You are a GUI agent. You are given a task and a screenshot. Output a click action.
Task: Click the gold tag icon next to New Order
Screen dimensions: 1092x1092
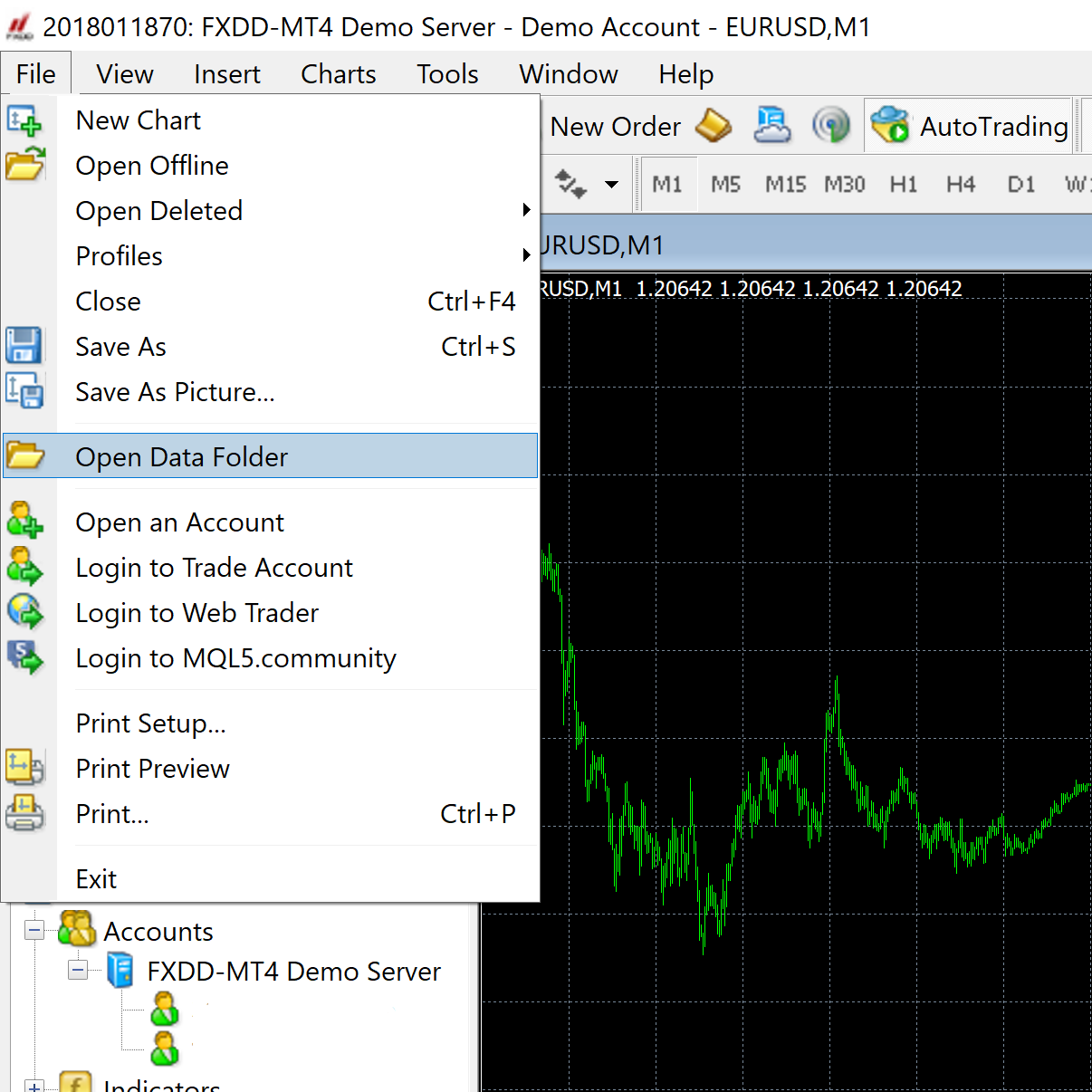[714, 126]
